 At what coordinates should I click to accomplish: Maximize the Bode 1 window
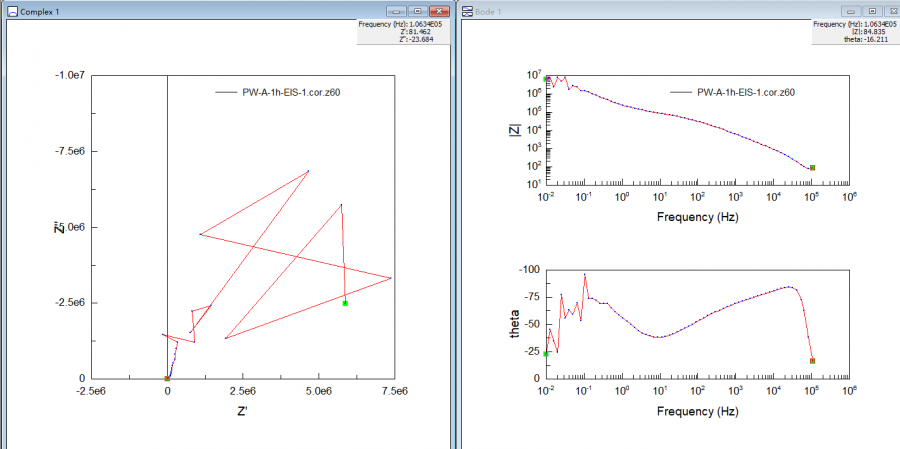point(871,11)
